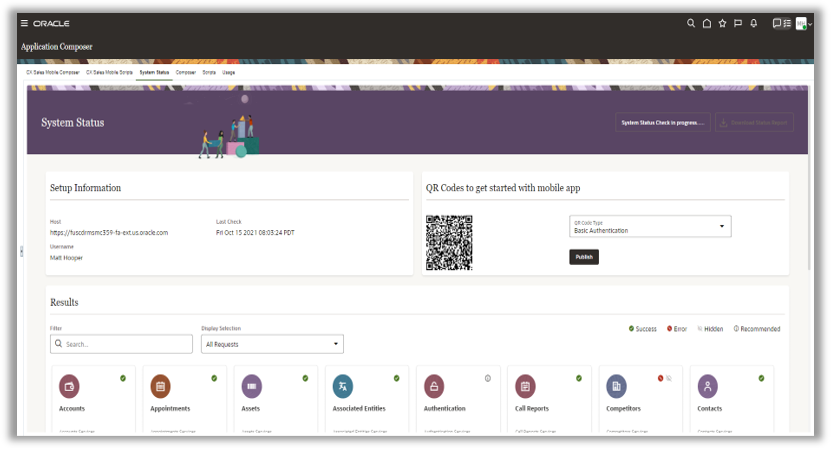Open the Accounts card label
Viewport: 831px width, 449px height.
[72, 409]
